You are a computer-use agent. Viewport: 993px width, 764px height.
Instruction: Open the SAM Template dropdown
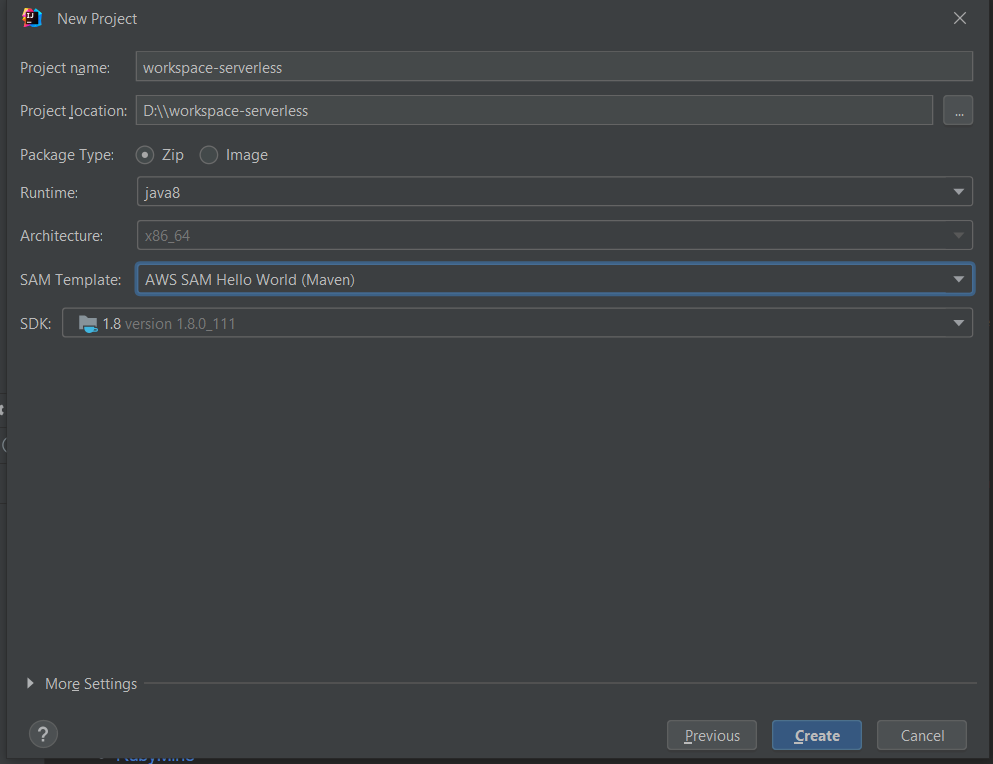point(553,279)
